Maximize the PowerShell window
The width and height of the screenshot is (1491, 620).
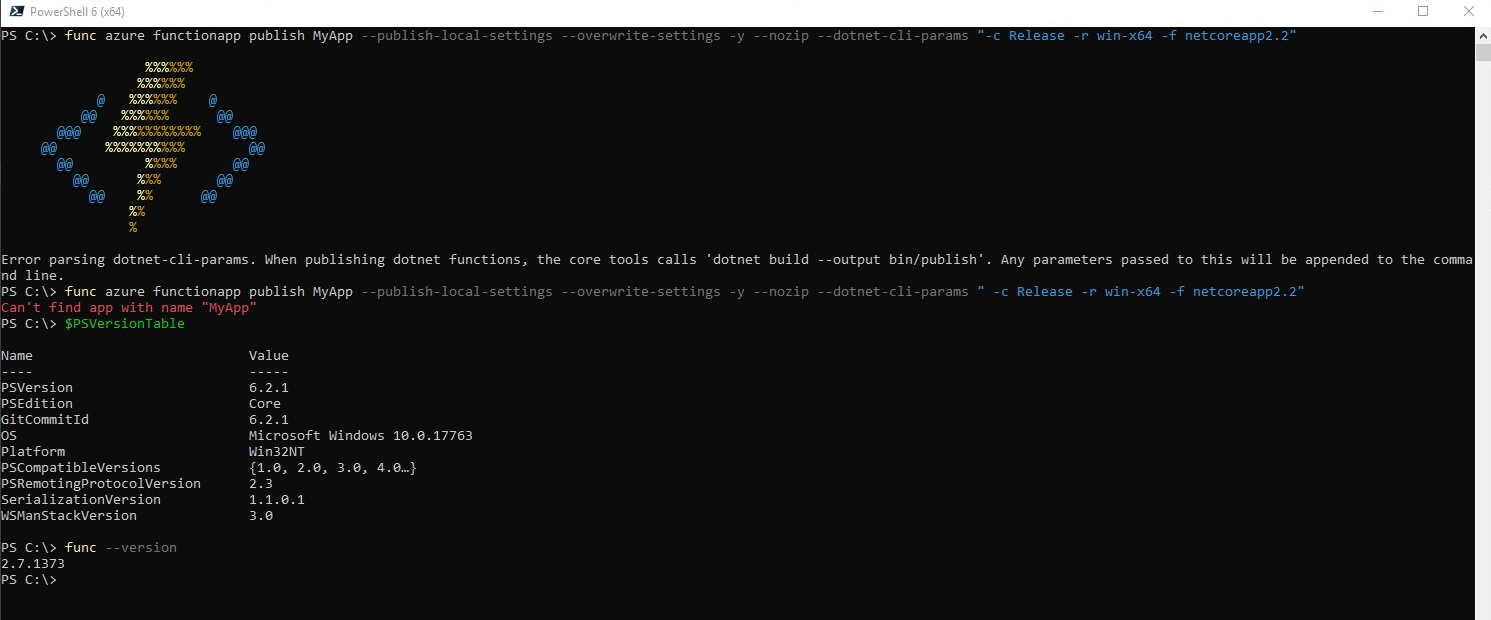coord(1423,11)
